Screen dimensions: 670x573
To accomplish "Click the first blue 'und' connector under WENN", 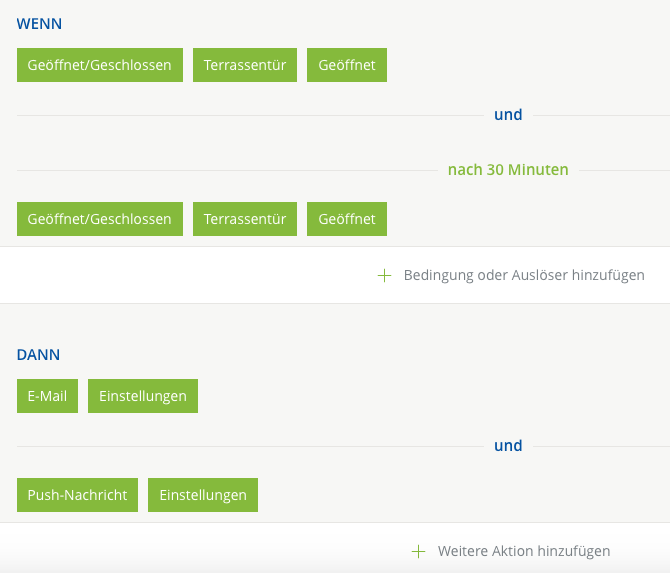I will coord(508,115).
